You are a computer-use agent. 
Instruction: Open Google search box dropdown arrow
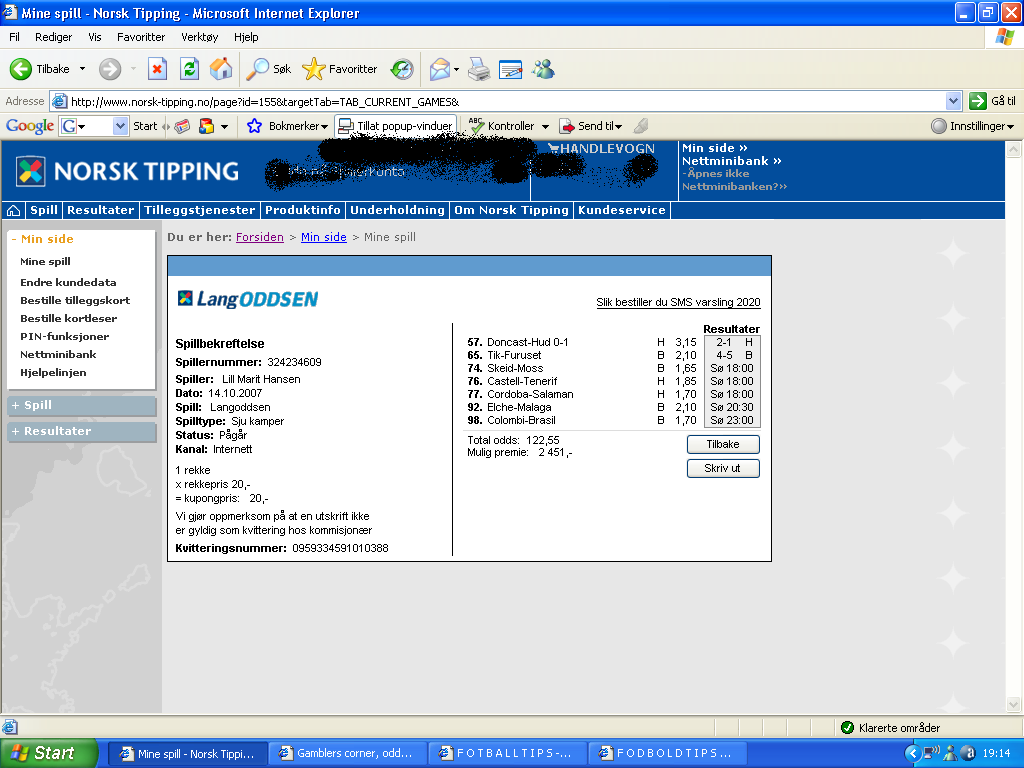120,126
